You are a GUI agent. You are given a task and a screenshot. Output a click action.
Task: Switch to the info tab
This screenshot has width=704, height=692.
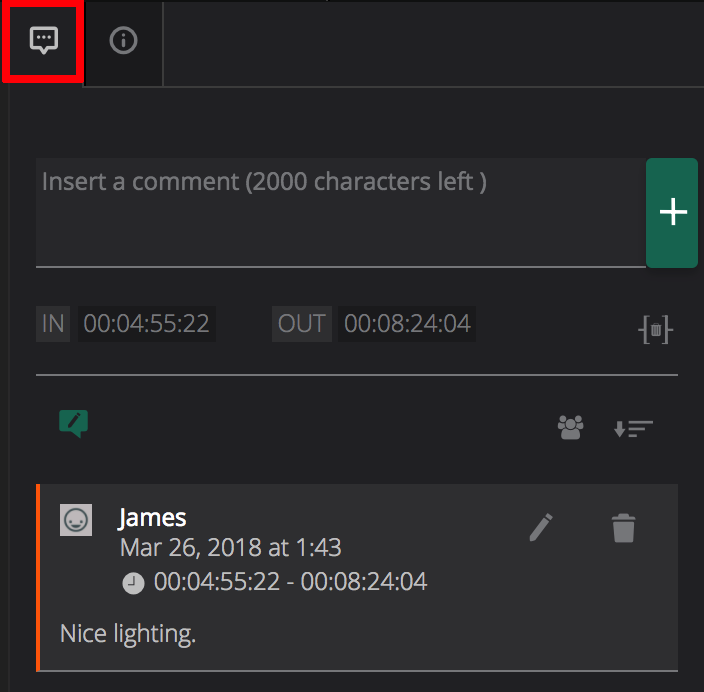[123, 41]
